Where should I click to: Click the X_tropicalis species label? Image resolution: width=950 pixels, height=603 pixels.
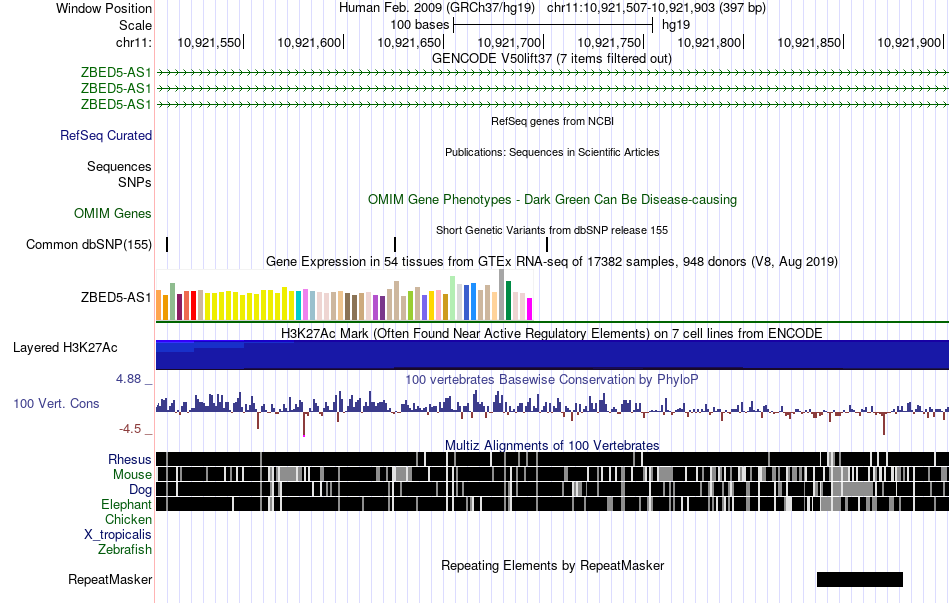tap(118, 535)
